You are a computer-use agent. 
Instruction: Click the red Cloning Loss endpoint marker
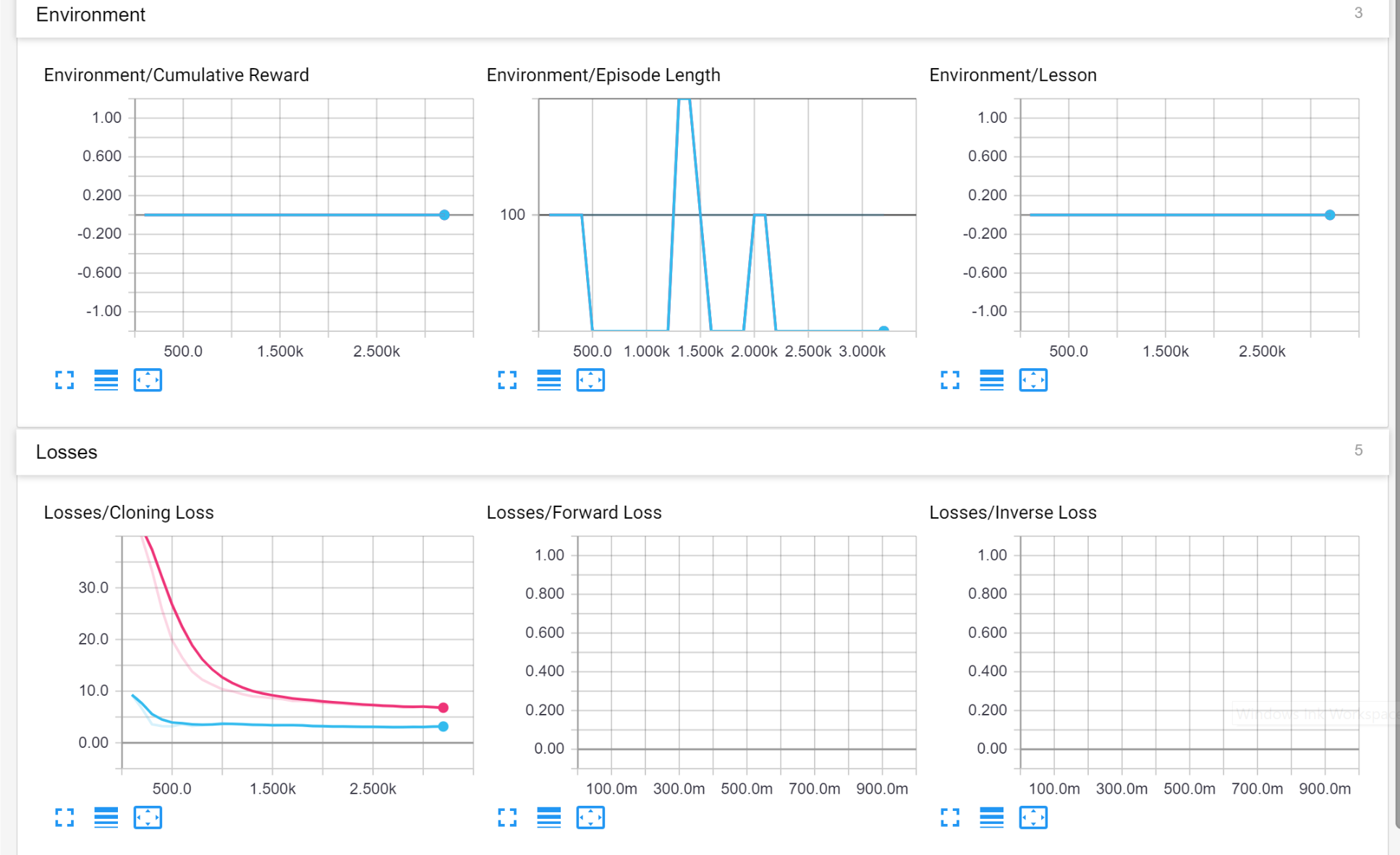[x=444, y=707]
